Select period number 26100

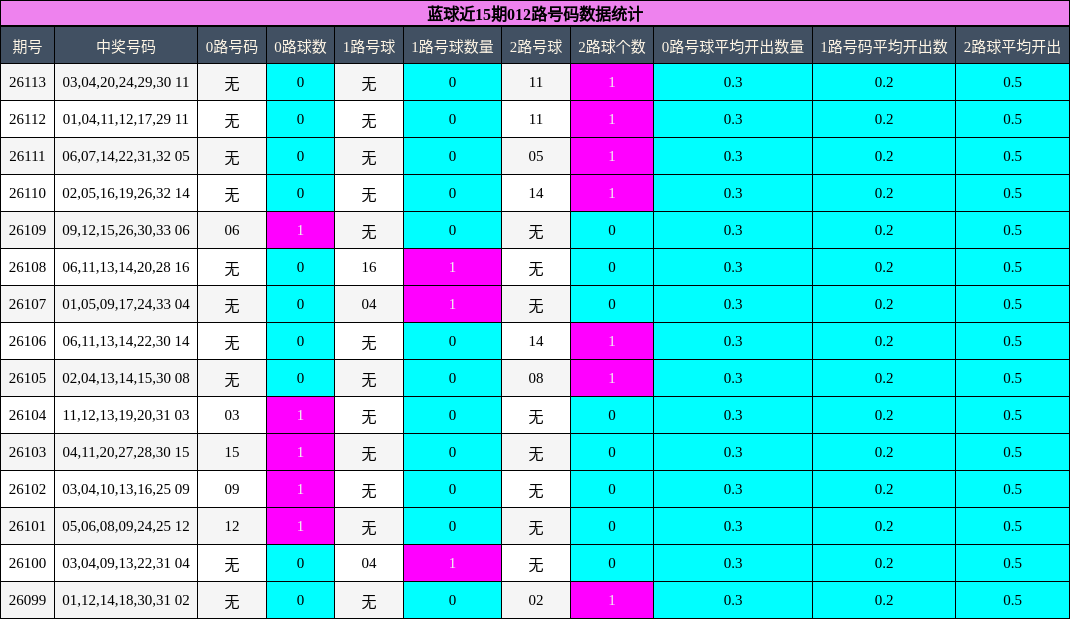[x=27, y=563]
